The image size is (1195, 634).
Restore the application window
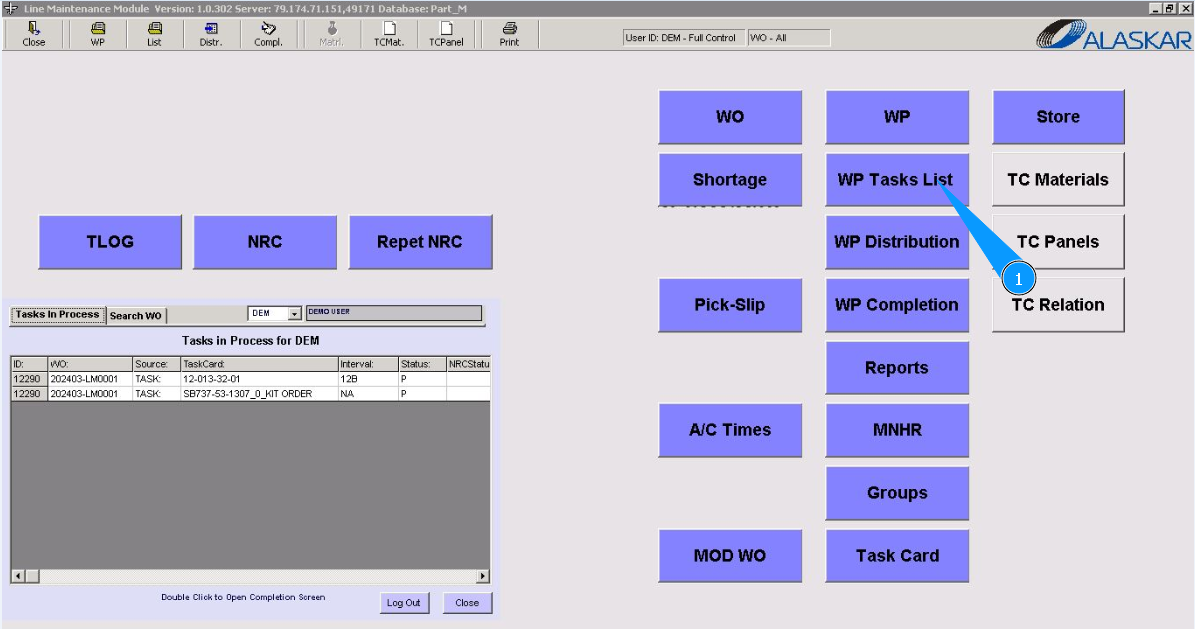pos(1170,8)
